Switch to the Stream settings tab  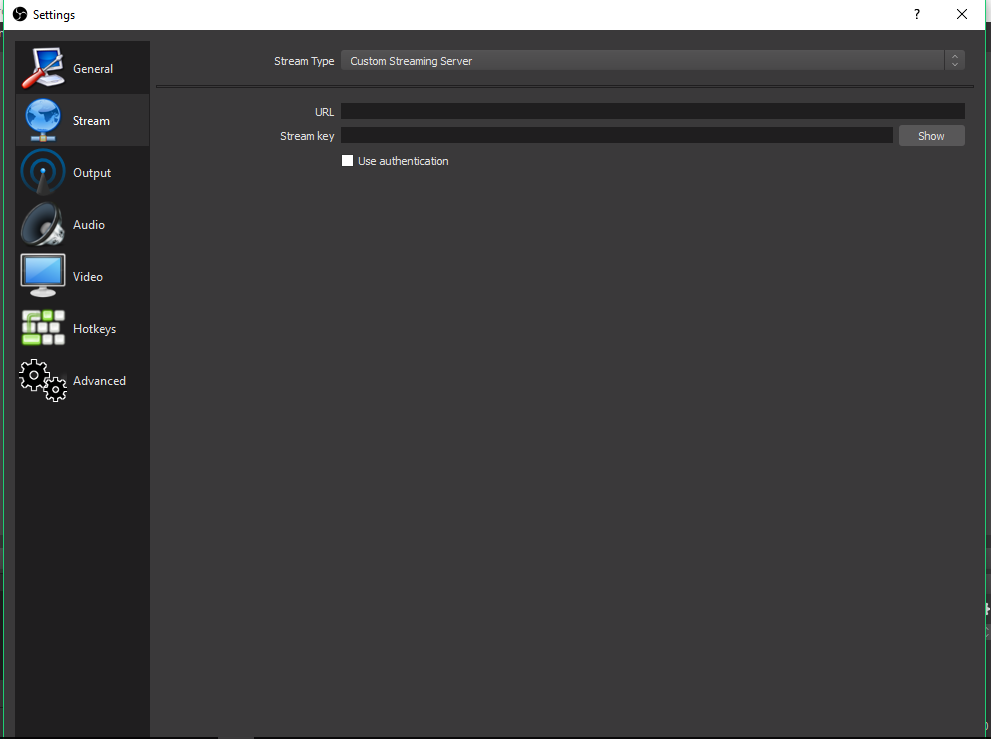click(x=82, y=119)
